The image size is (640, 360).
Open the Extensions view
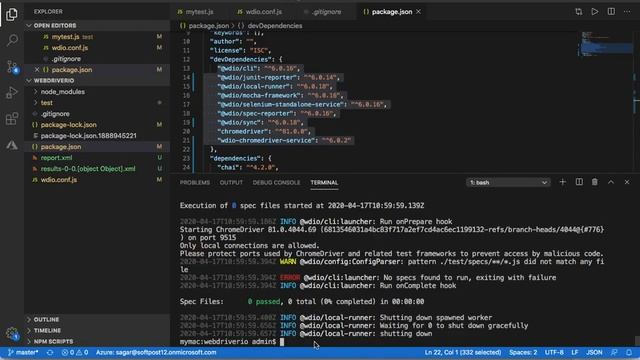(12, 119)
